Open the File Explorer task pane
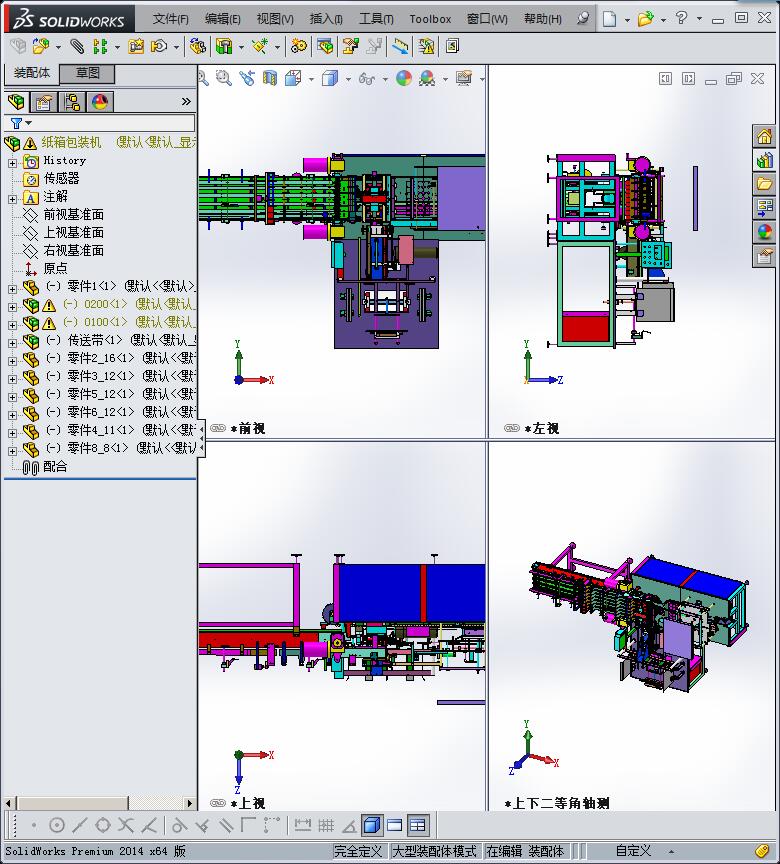The width and height of the screenshot is (780, 864). point(764,184)
